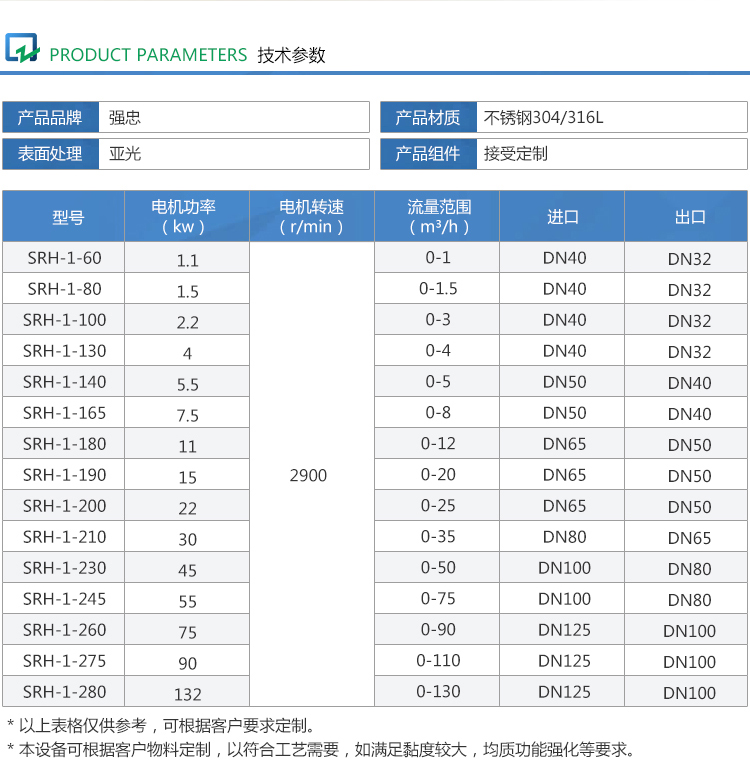Select model cell SRH-1-140
Viewport: 750px width, 769px height.
[64, 382]
